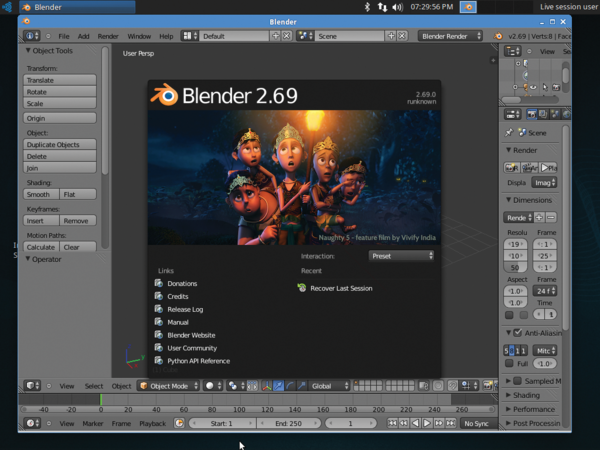Select the scale manipulator icon
Image resolution: width=600 pixels, height=450 pixels.
pos(301,386)
